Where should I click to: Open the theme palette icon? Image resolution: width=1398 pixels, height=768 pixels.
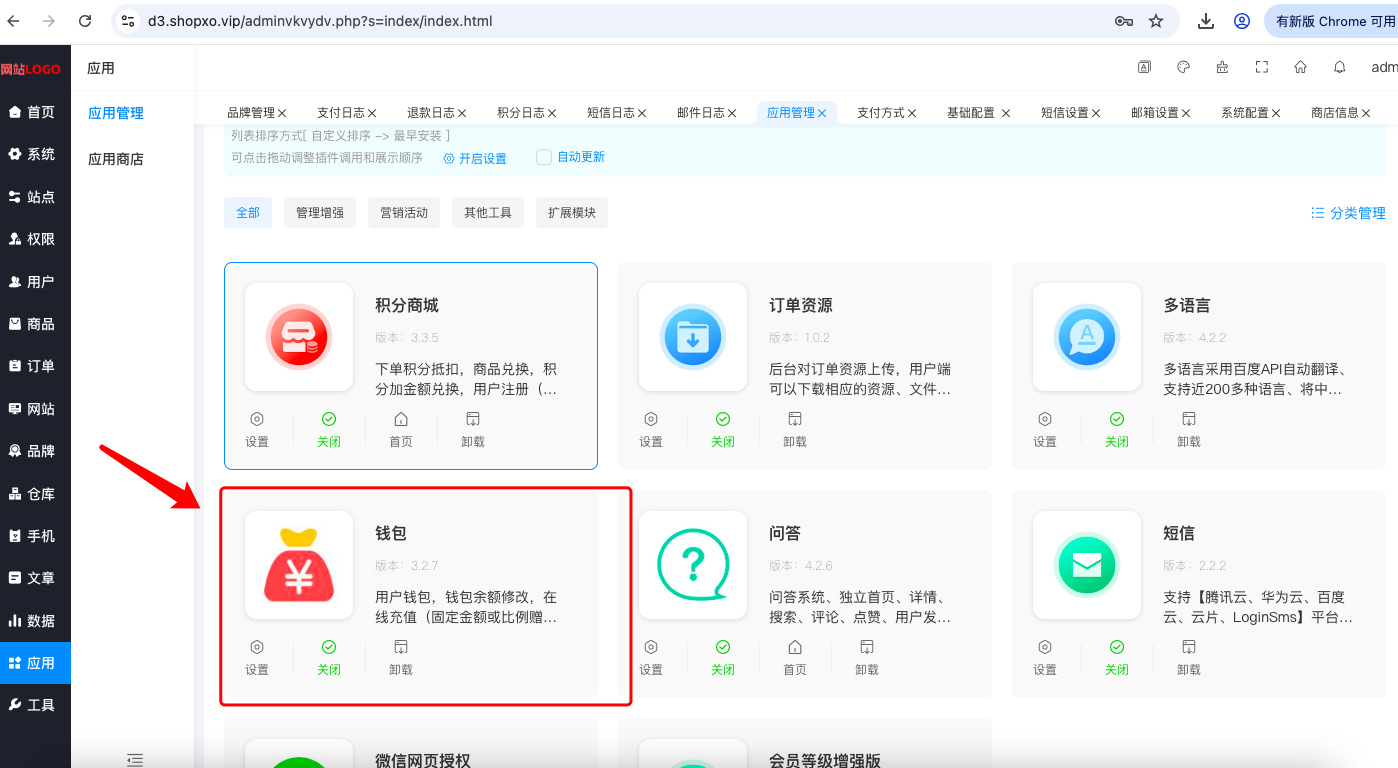[x=1183, y=67]
